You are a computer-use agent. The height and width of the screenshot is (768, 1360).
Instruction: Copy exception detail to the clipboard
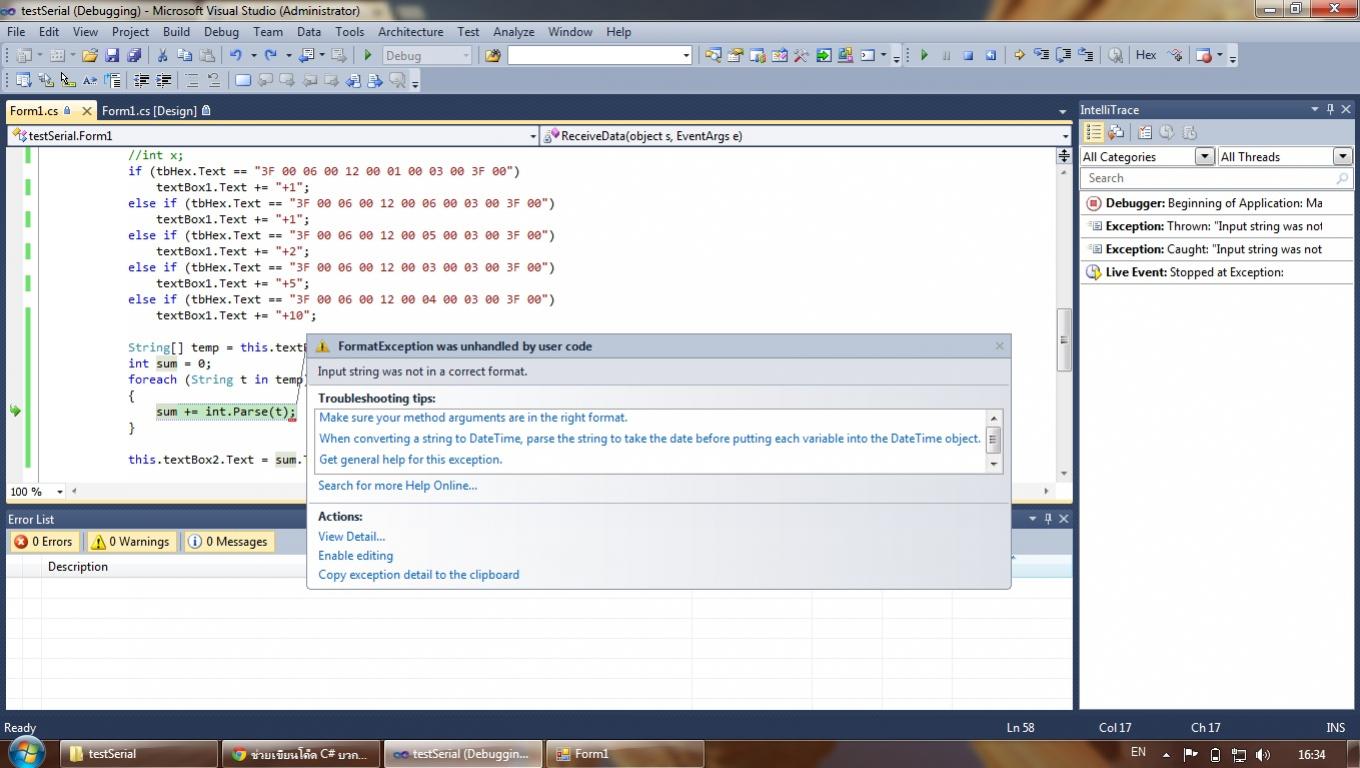point(418,575)
